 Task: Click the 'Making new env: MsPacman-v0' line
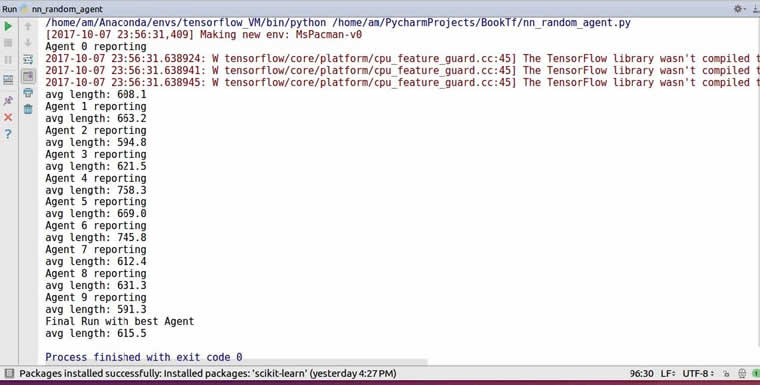pyautogui.click(x=204, y=34)
